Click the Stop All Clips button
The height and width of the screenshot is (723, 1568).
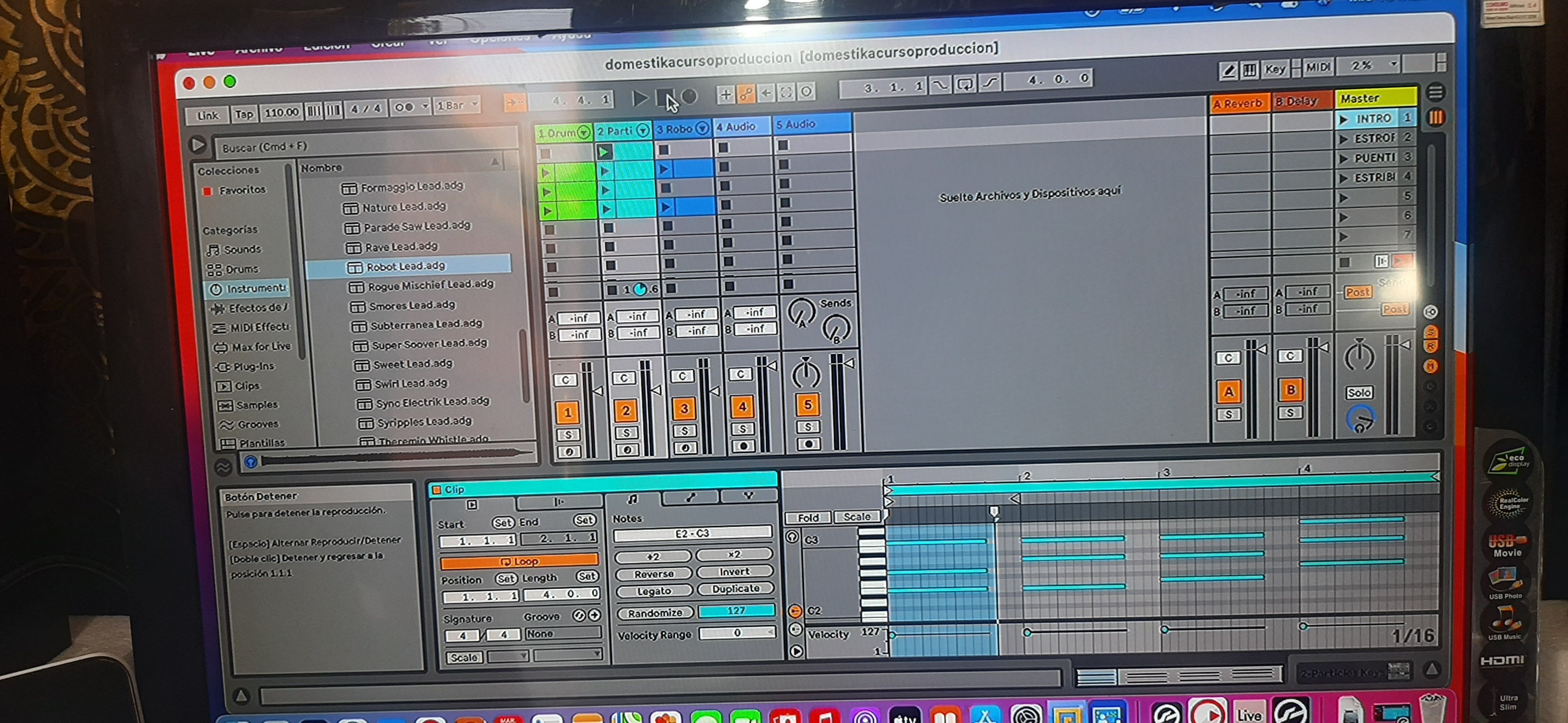coord(1345,263)
